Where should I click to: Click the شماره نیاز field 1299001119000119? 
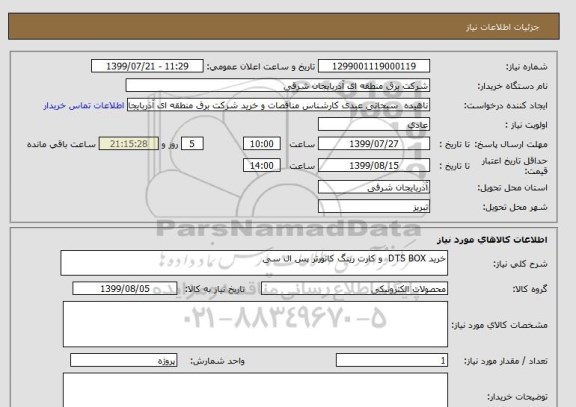374,66
